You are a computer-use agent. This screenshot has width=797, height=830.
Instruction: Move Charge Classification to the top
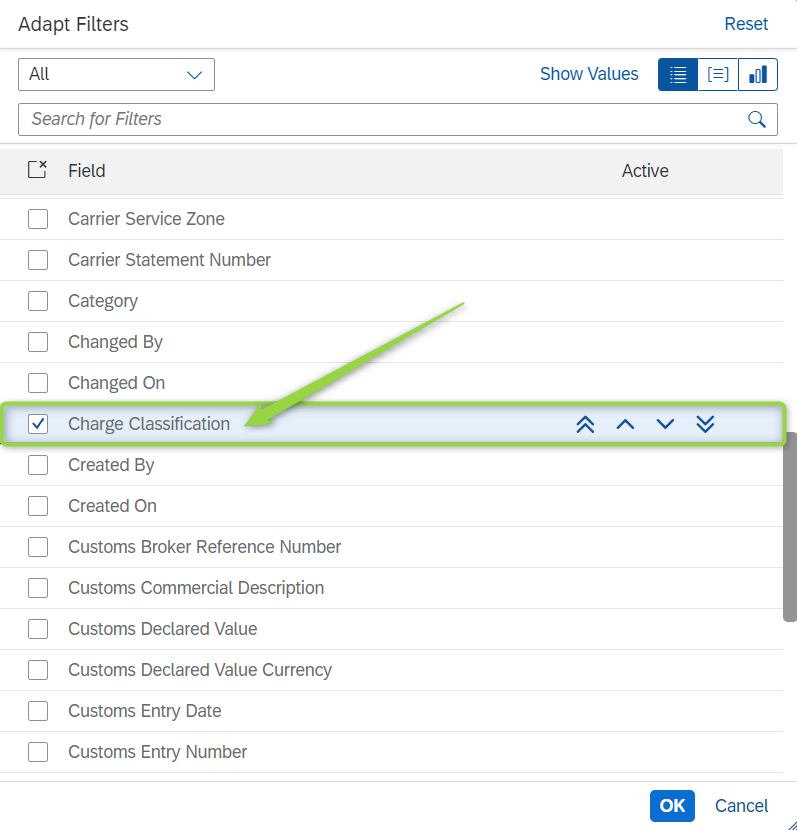point(585,424)
